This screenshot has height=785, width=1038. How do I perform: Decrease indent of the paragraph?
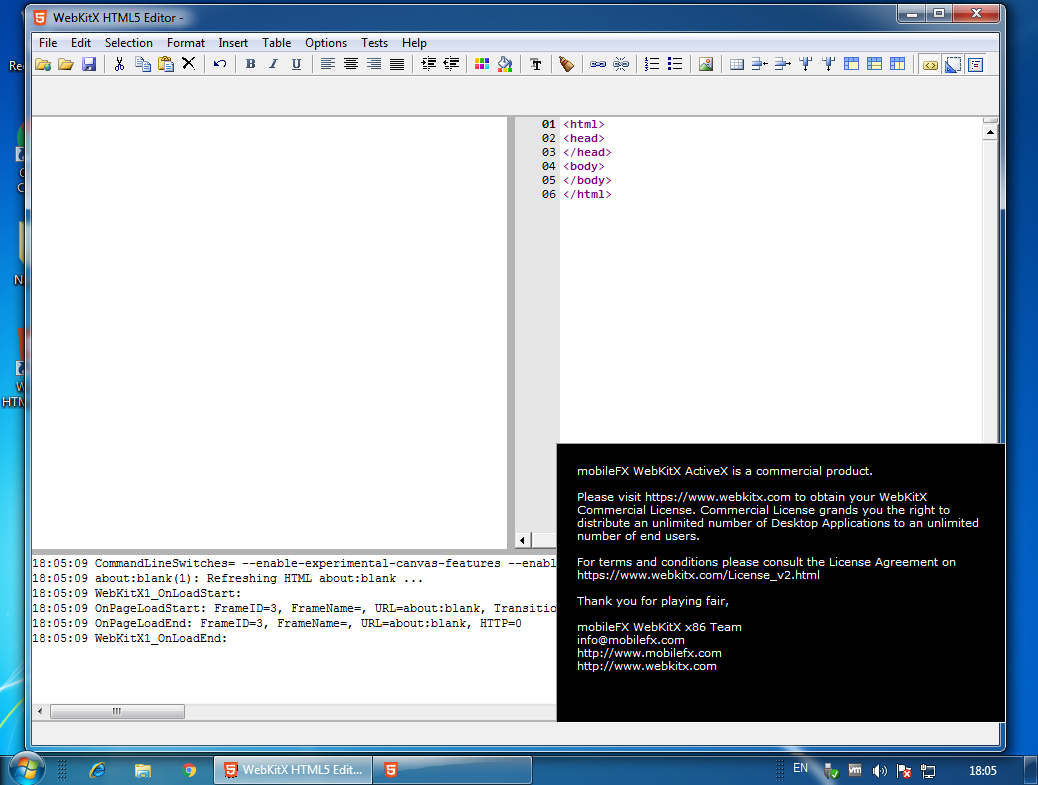click(x=451, y=64)
